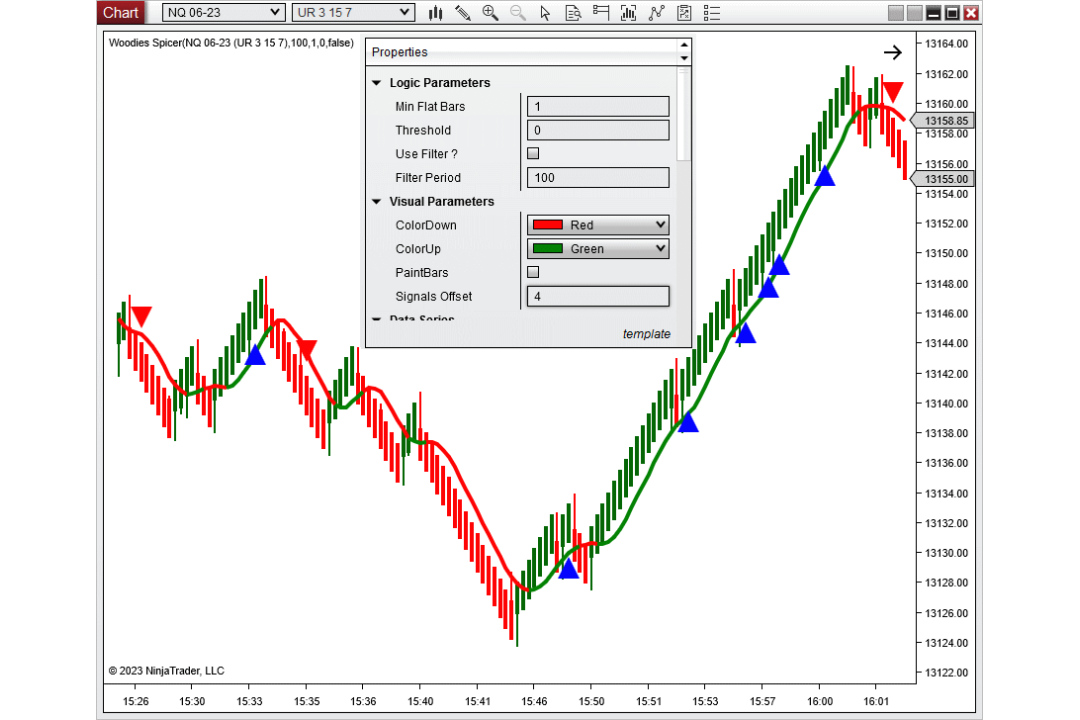Open the ColorDown Red dropdown
Image resolution: width=1080 pixels, height=720 pixels.
point(598,225)
